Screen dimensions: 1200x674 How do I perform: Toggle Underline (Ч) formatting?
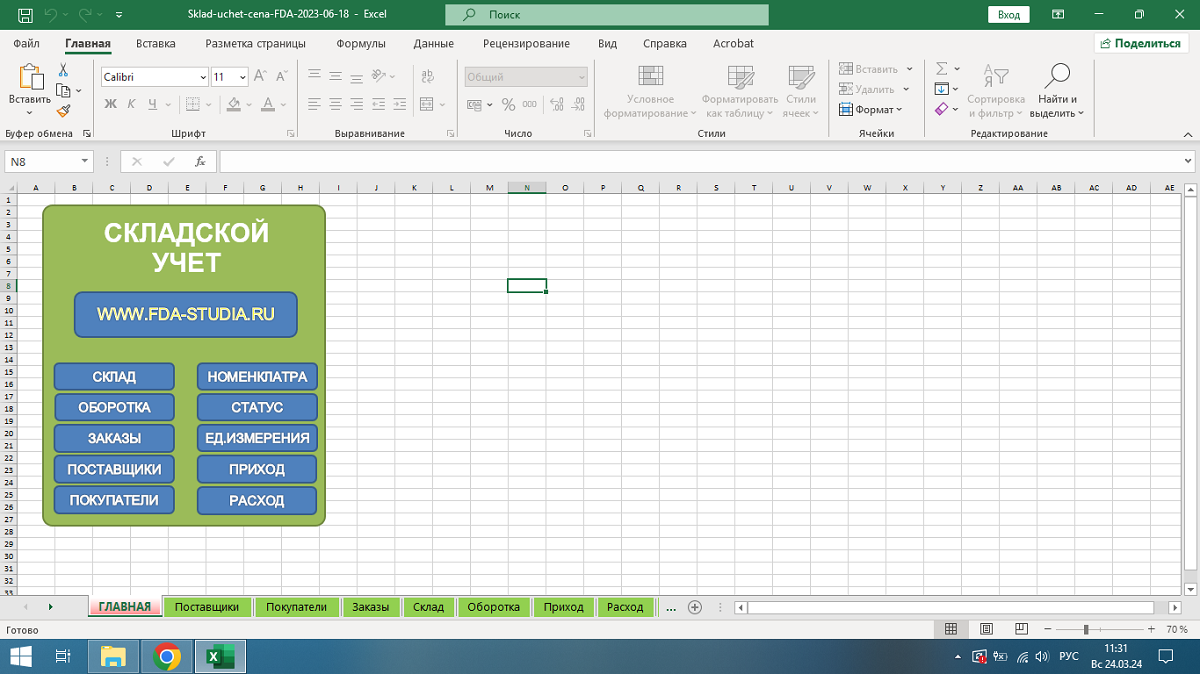(153, 104)
